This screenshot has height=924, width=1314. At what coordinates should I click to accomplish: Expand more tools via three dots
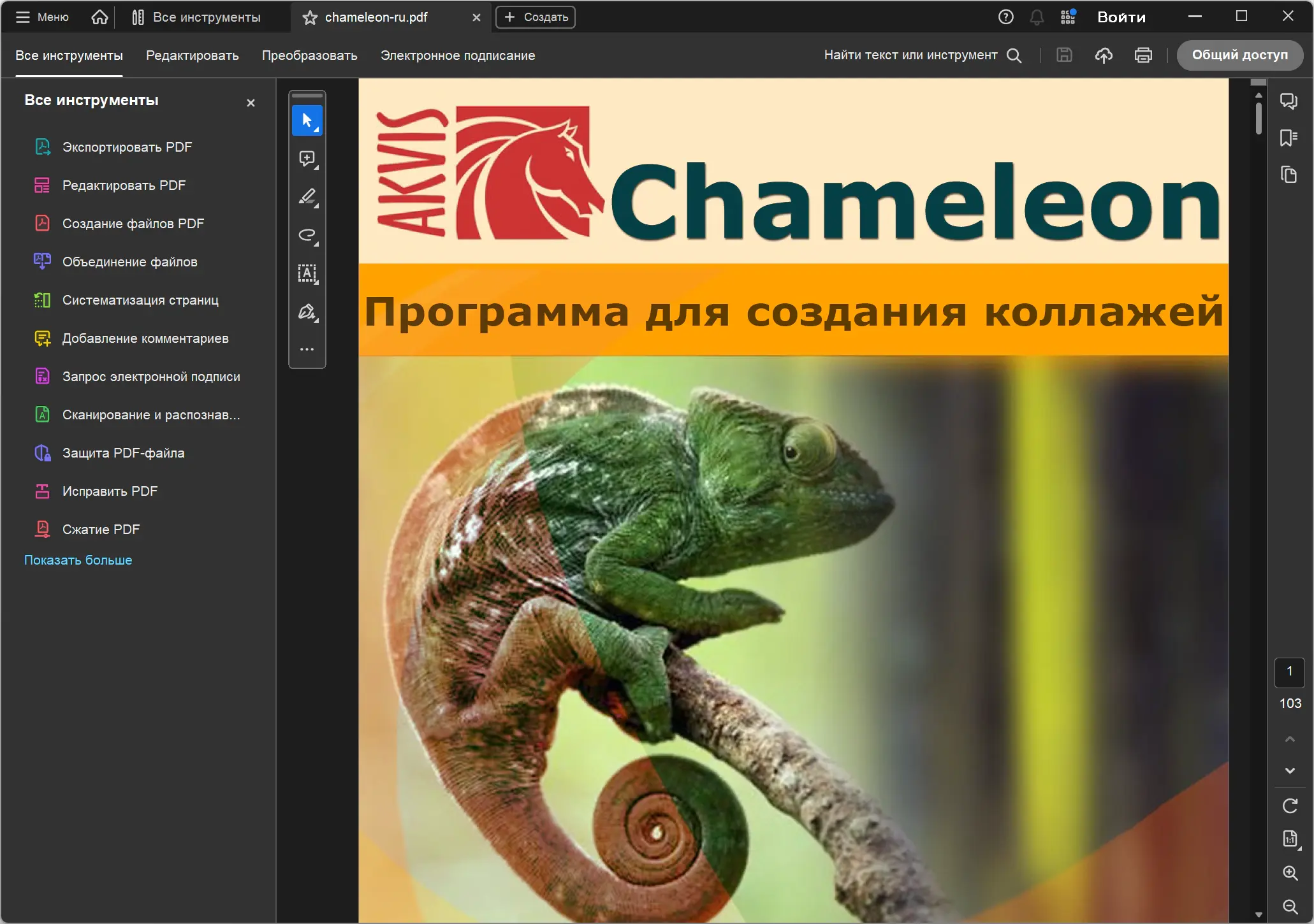tap(307, 349)
